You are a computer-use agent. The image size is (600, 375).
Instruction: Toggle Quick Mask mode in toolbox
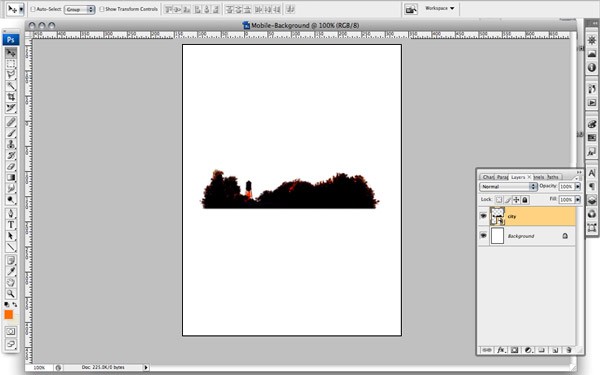click(11, 331)
